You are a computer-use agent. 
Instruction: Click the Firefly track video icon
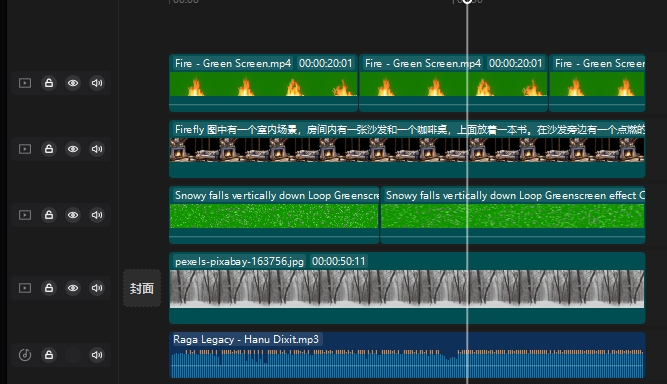(x=25, y=149)
